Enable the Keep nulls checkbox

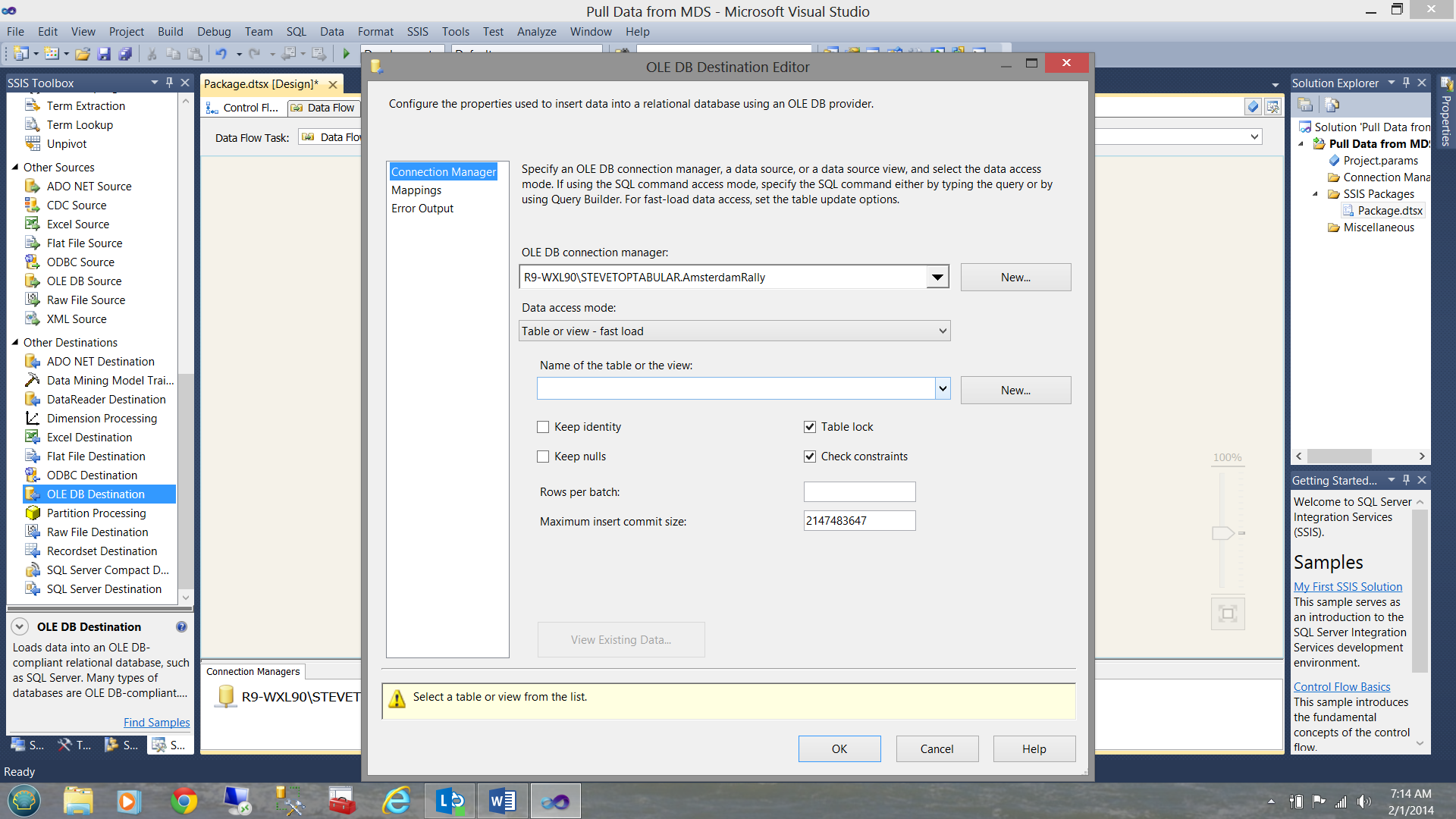(x=543, y=457)
